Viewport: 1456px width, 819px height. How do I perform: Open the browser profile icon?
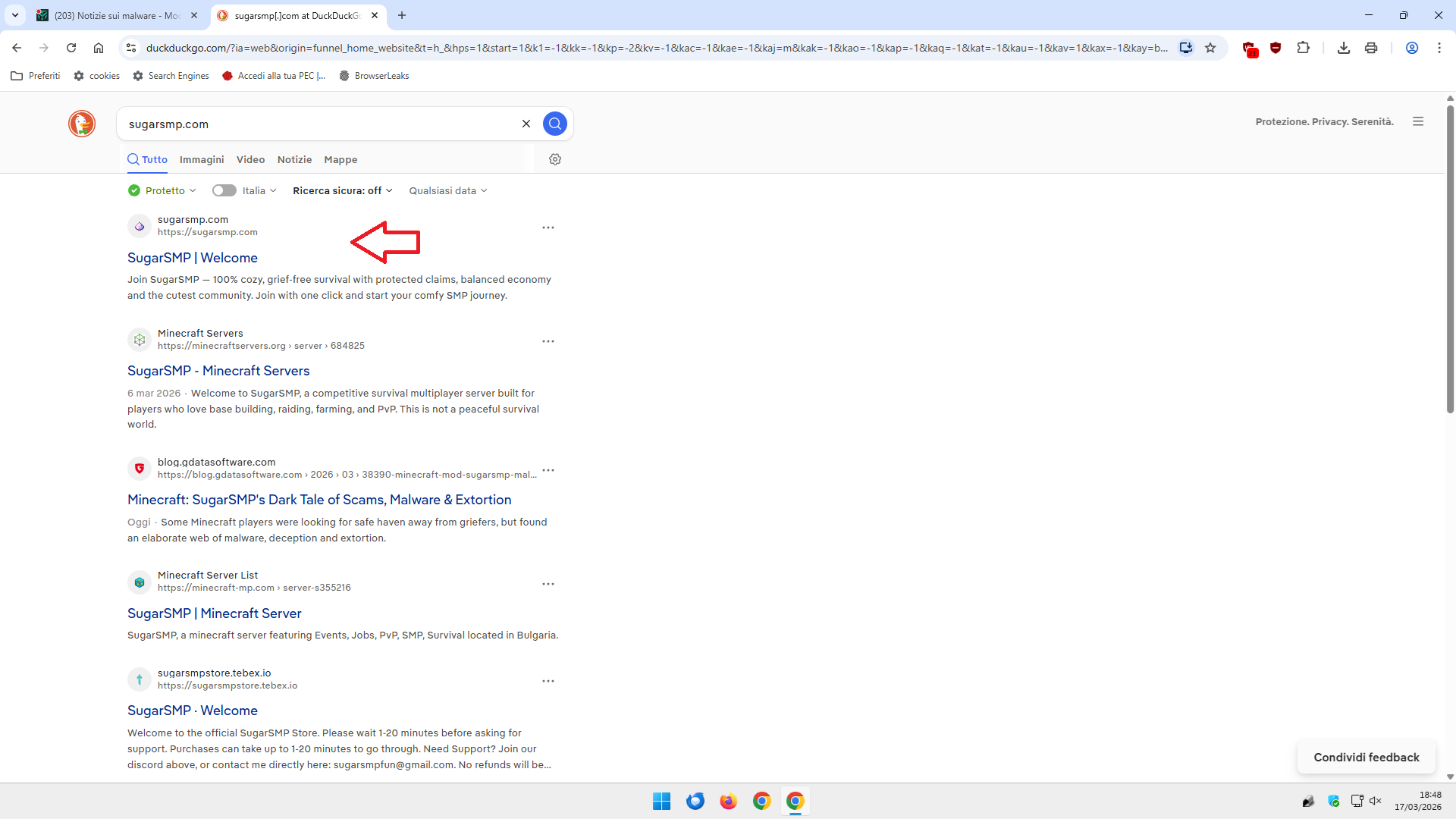[1412, 48]
